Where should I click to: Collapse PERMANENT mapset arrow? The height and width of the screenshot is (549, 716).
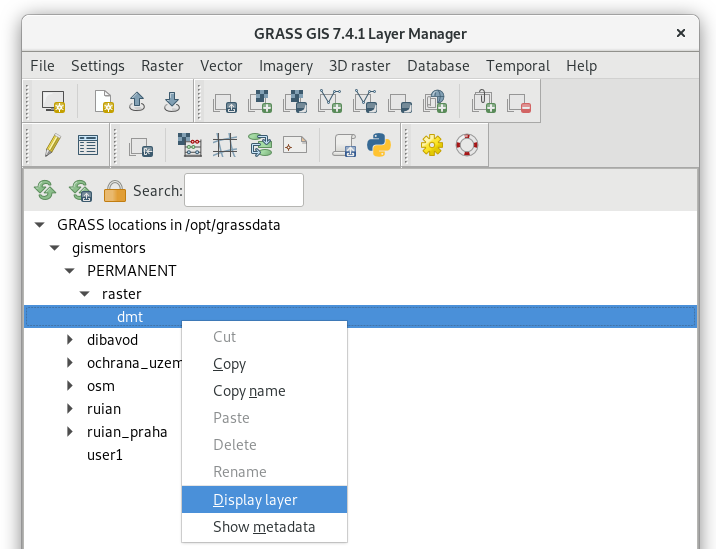[x=69, y=271]
